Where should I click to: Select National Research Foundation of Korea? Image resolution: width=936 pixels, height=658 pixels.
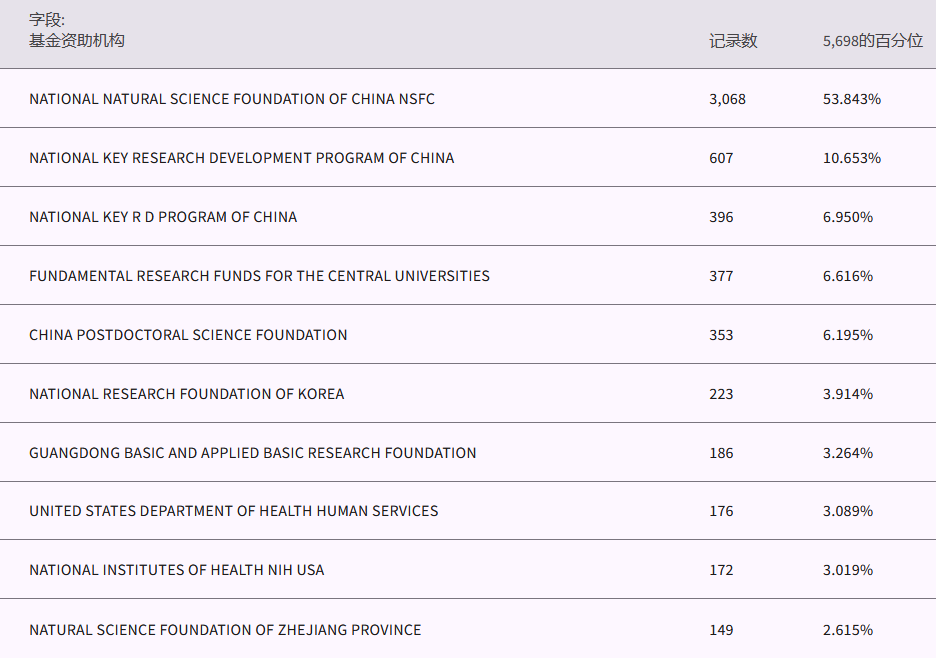[x=186, y=394]
